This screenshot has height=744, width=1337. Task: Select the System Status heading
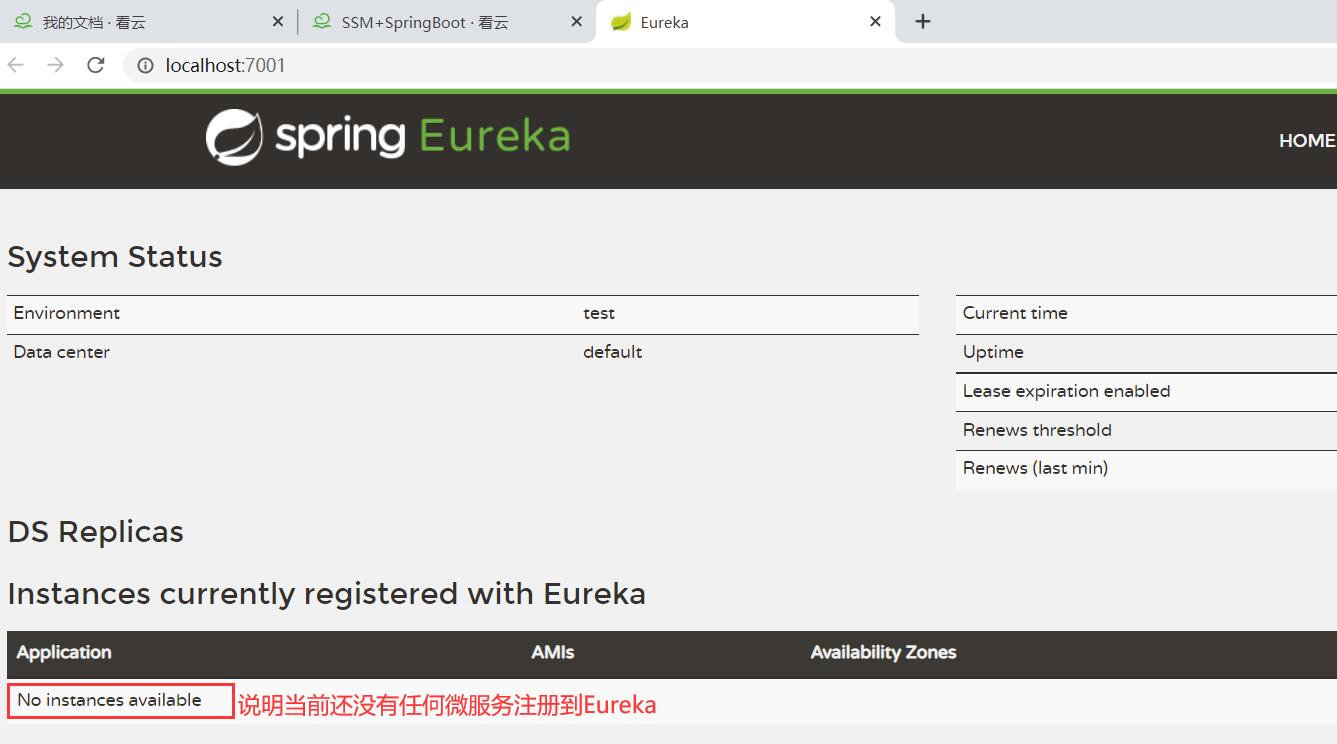tap(115, 257)
